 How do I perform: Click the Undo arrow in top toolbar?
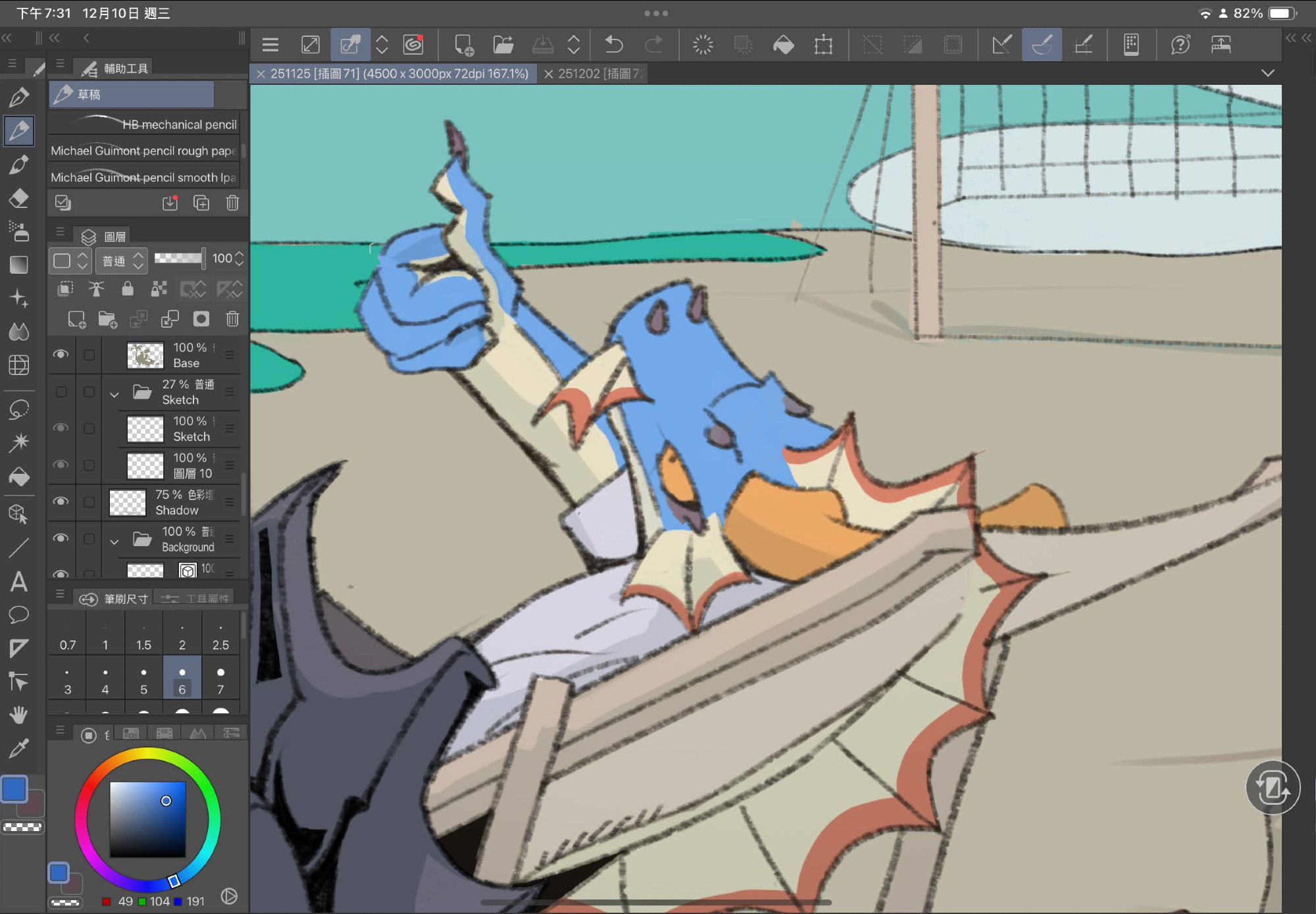coord(613,45)
